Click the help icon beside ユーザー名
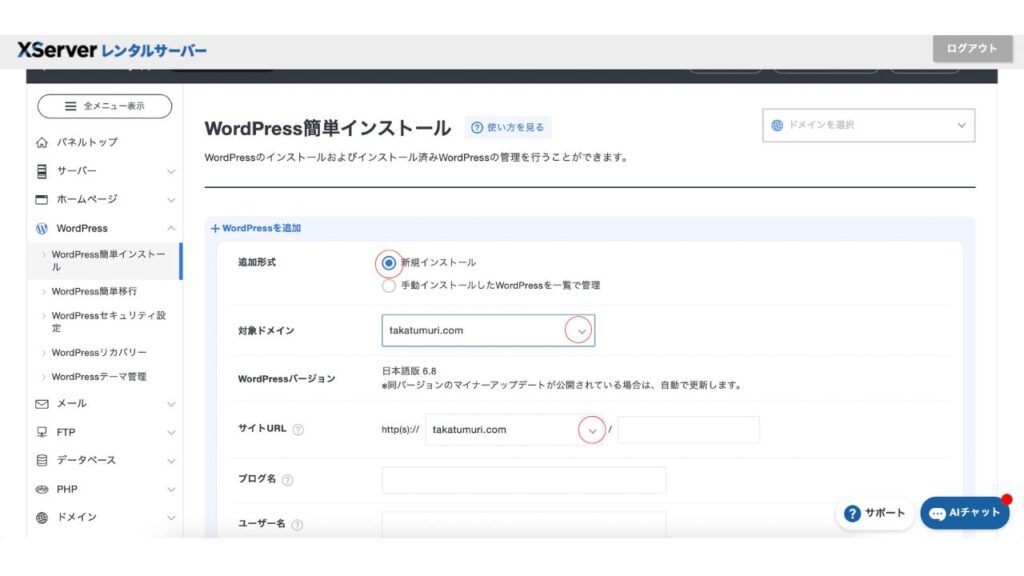Image resolution: width=1024 pixels, height=576 pixels. tap(297, 525)
